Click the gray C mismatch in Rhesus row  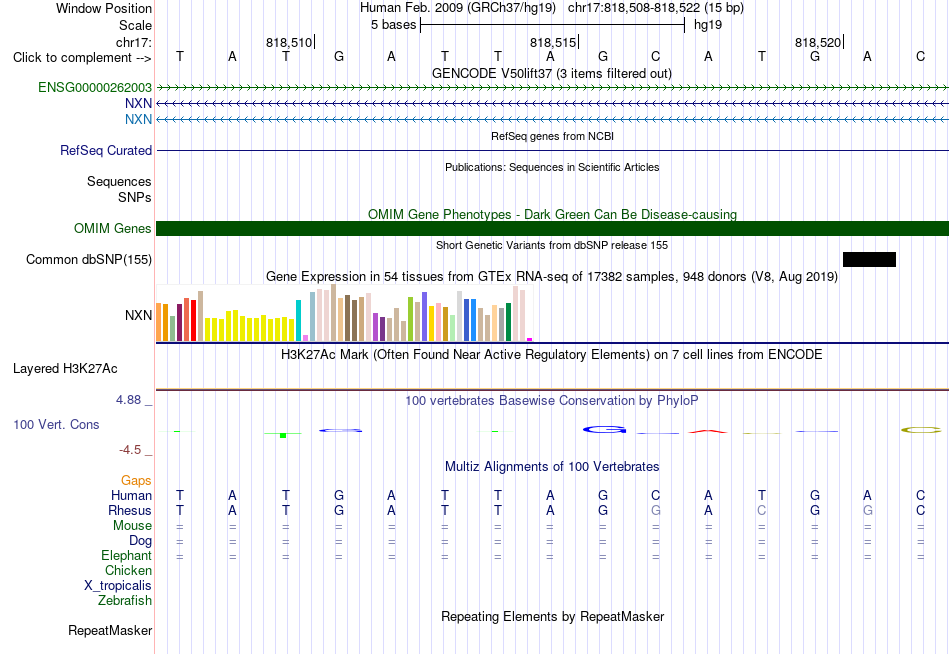[x=762, y=510]
